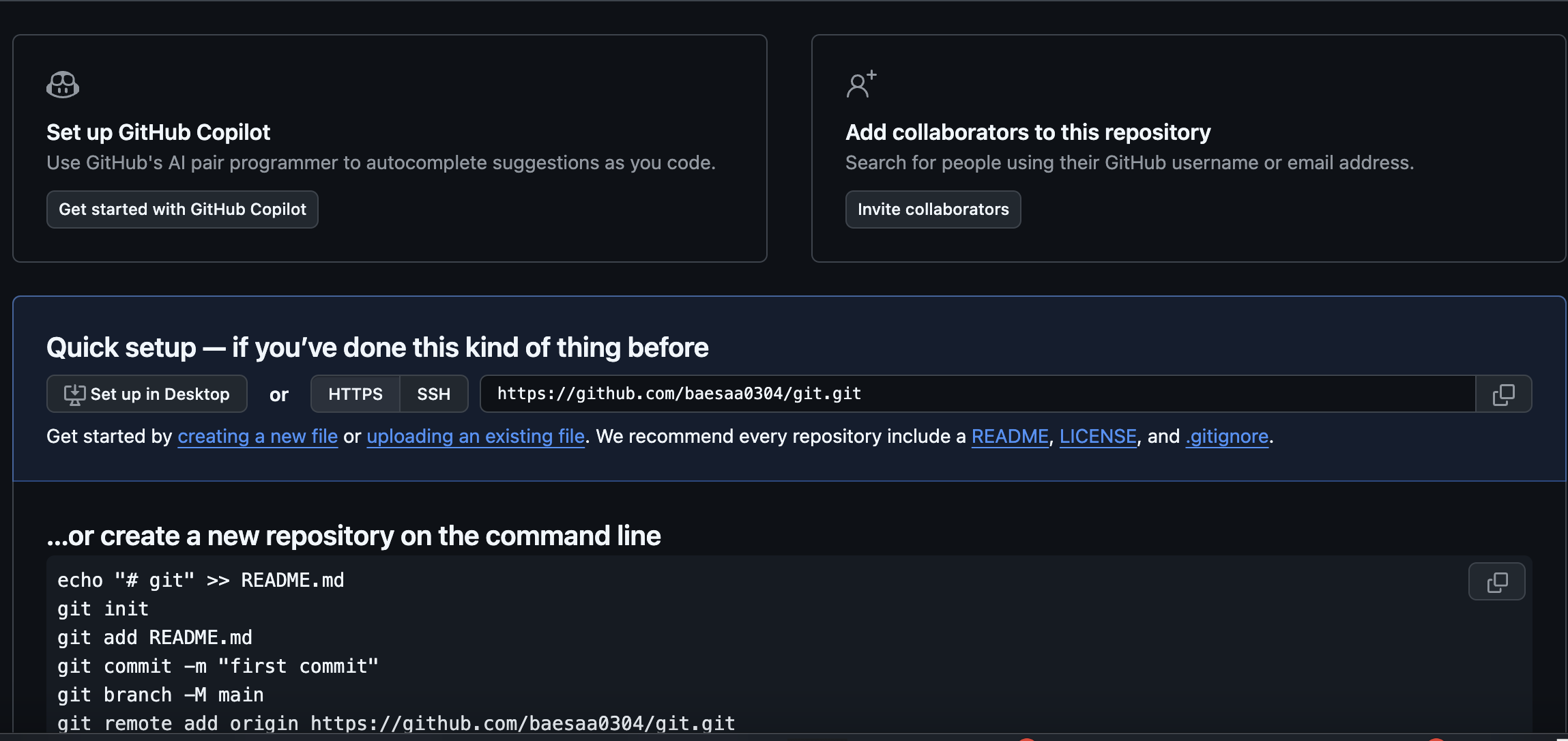
Task: Click the Set up GitHub Copilot heading
Action: [158, 132]
